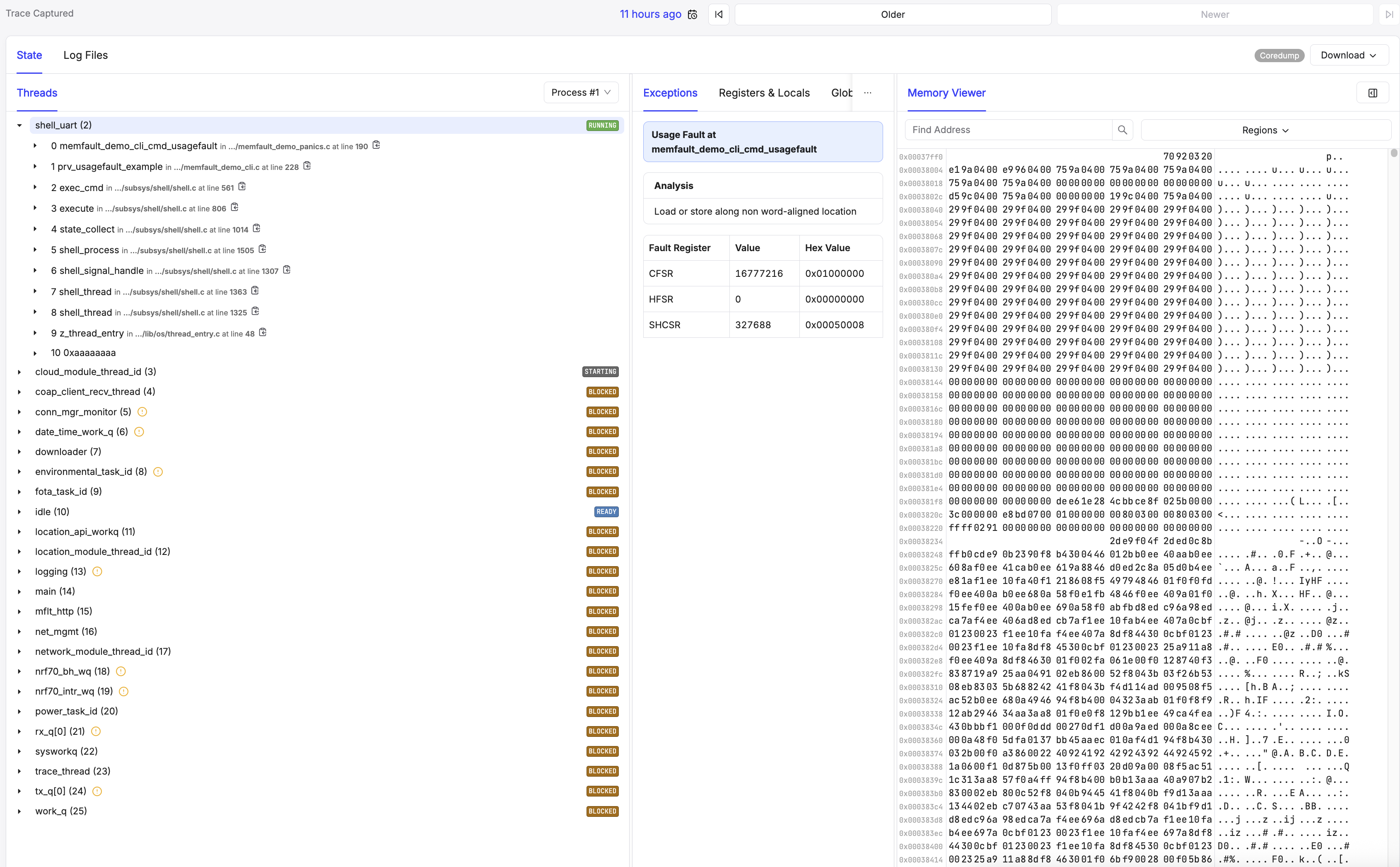Click the warning icon on logging thread
1400x867 pixels.
click(x=96, y=571)
